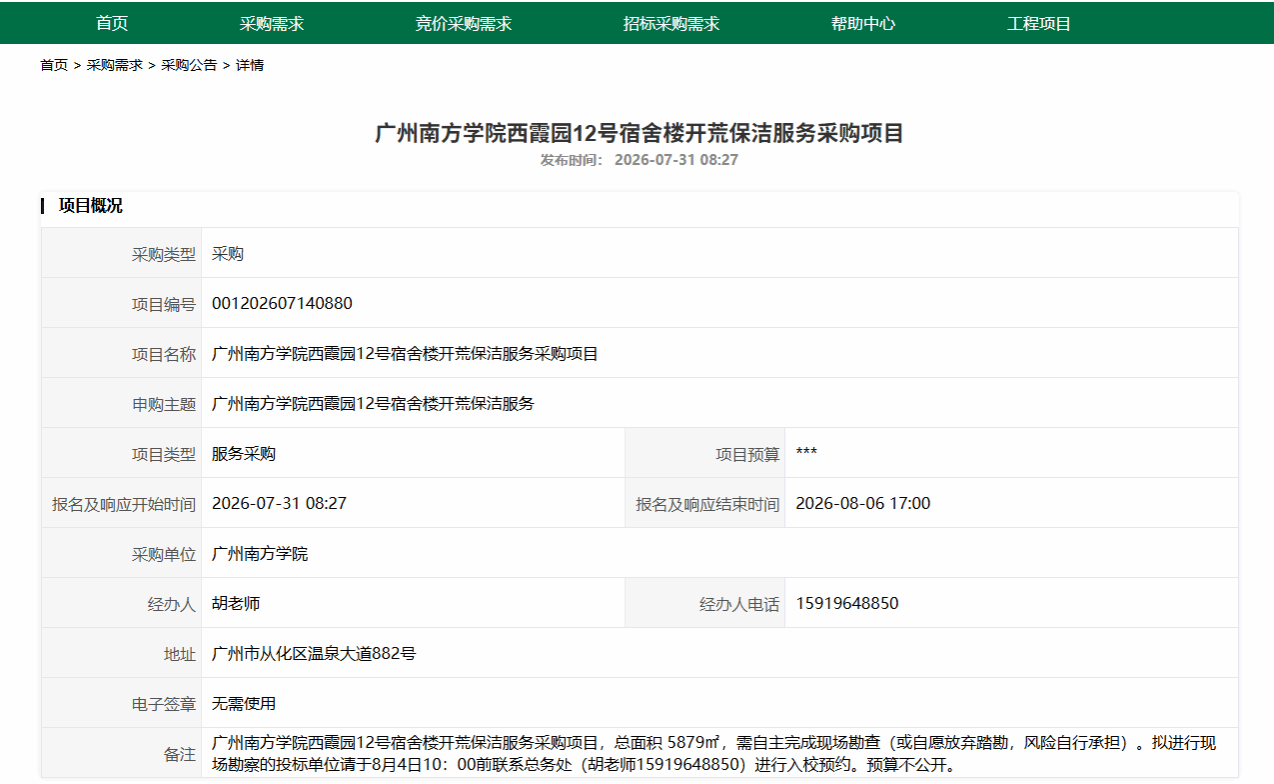
Task: Click the 报名及响应开始时间 label
Action: (124, 504)
